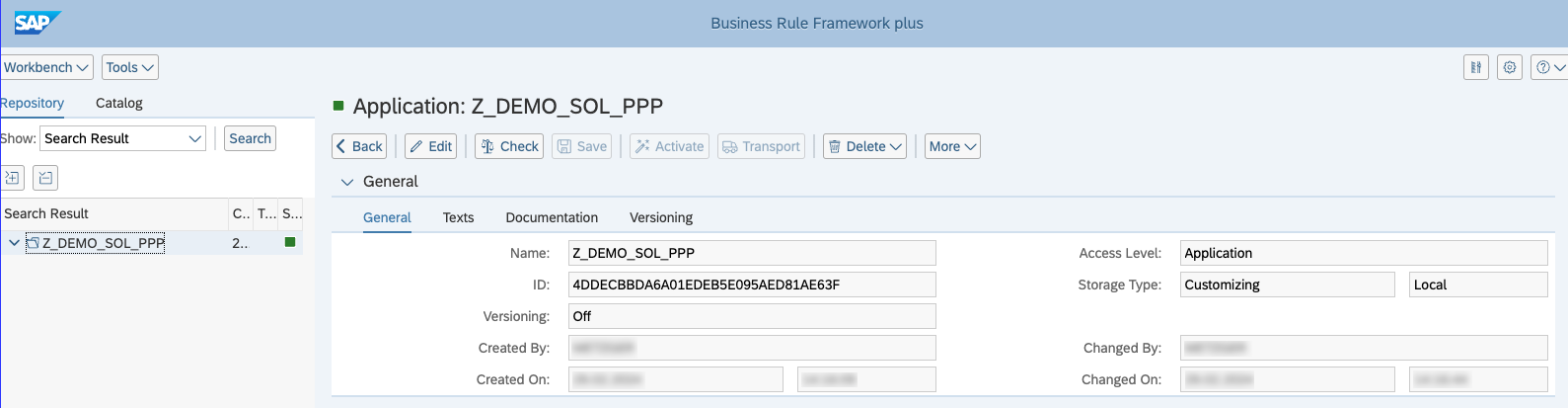Viewport: 1568px width, 408px height.
Task: Click the help question mark icon
Action: [x=1543, y=67]
